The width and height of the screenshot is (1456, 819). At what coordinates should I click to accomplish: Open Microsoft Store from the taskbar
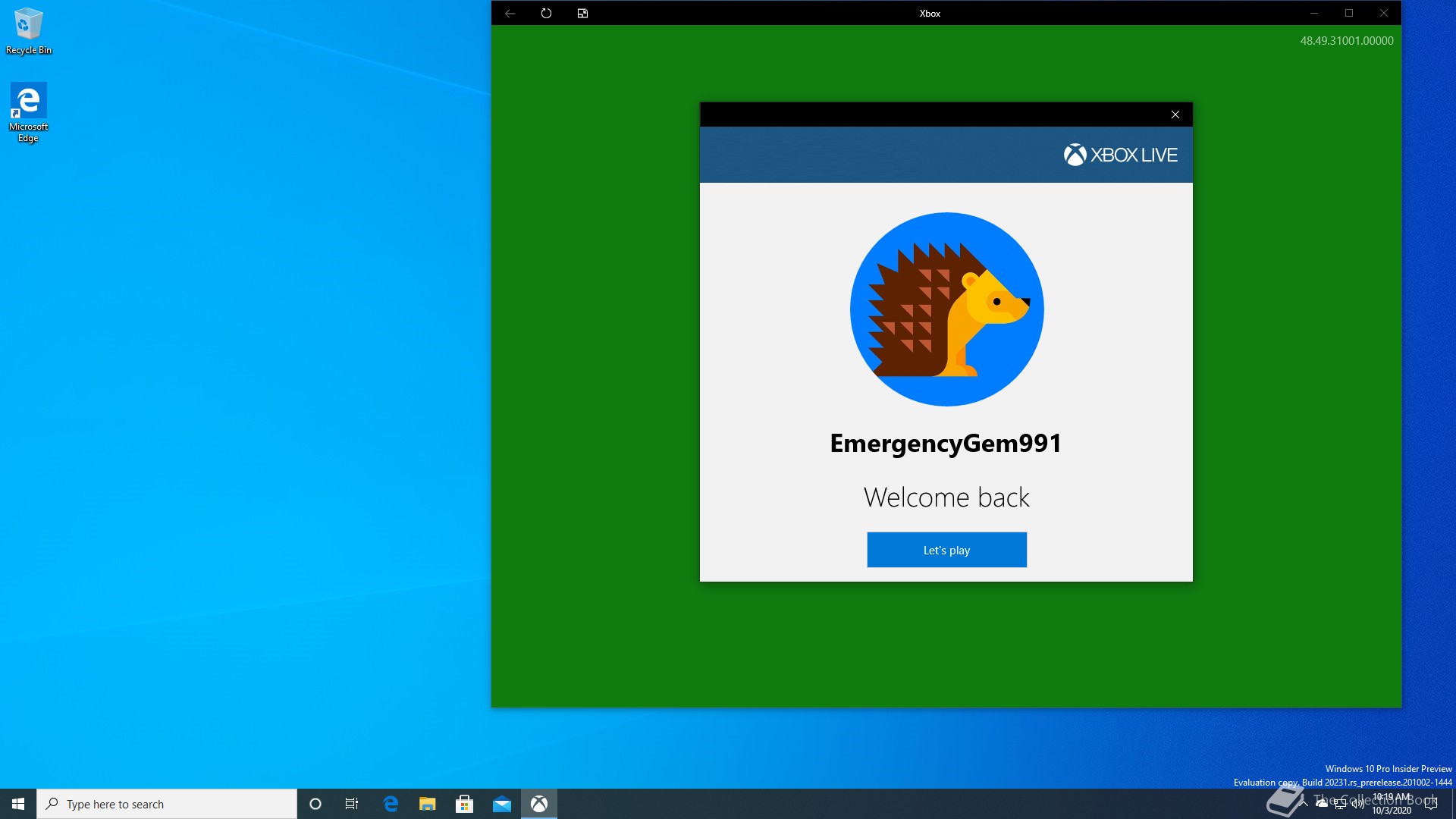point(465,804)
